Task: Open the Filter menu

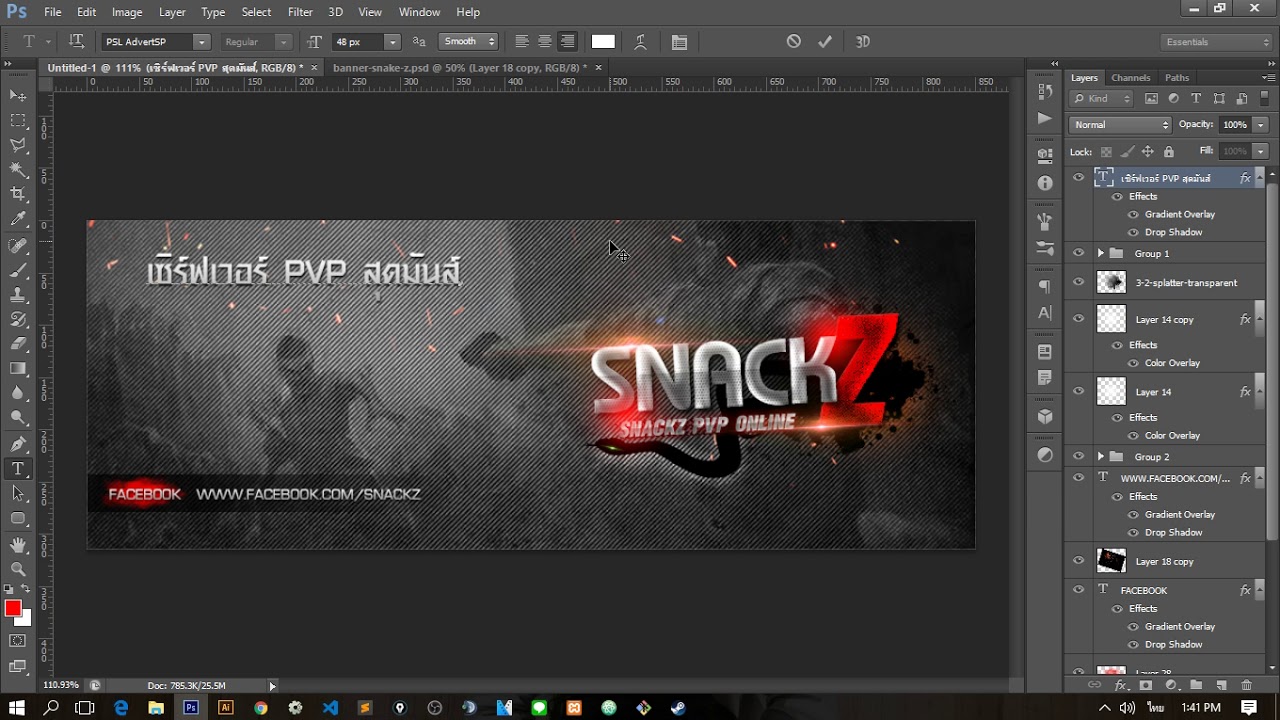Action: point(300,12)
